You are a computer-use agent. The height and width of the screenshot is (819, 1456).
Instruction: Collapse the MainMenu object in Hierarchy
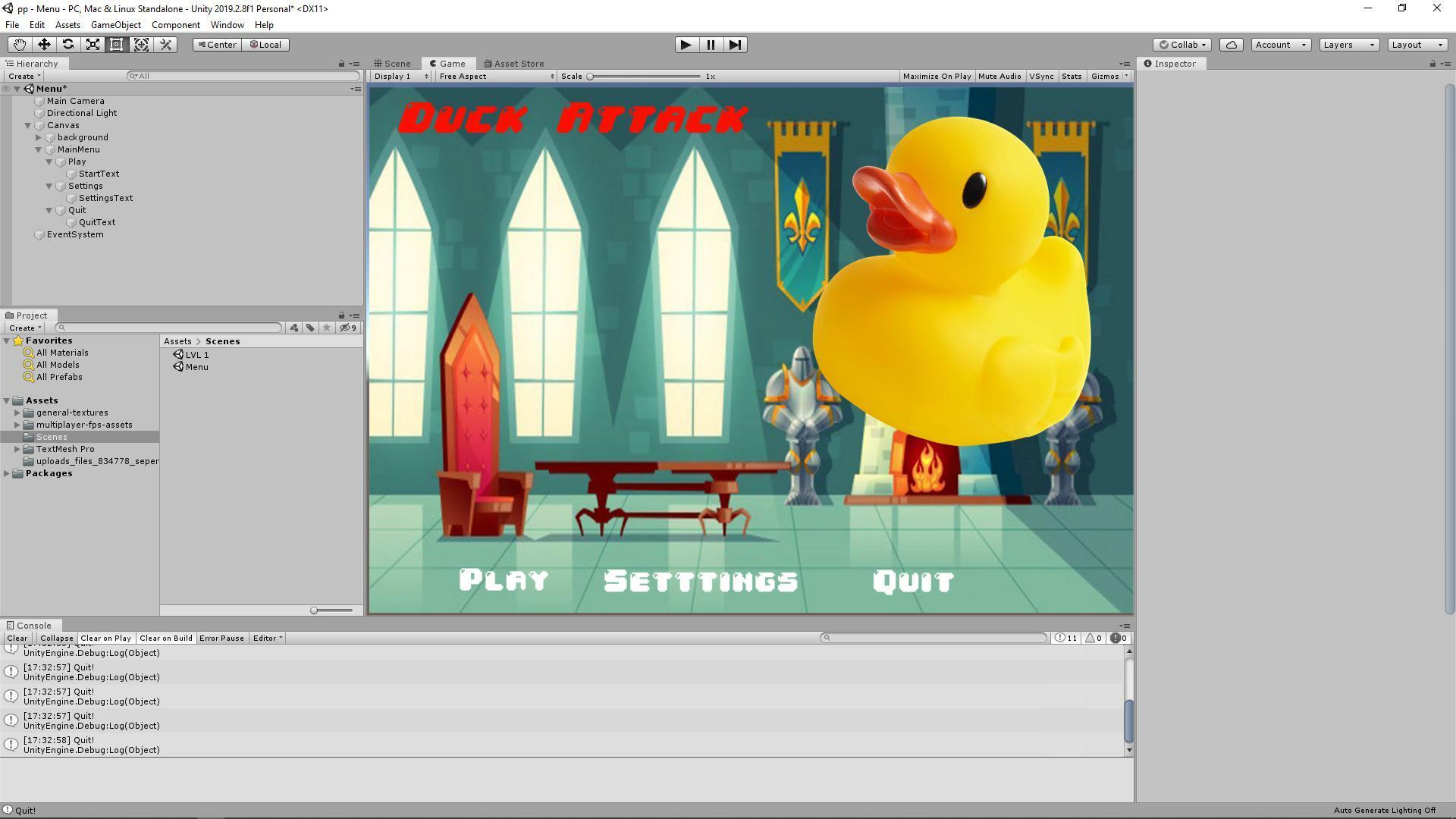(39, 150)
